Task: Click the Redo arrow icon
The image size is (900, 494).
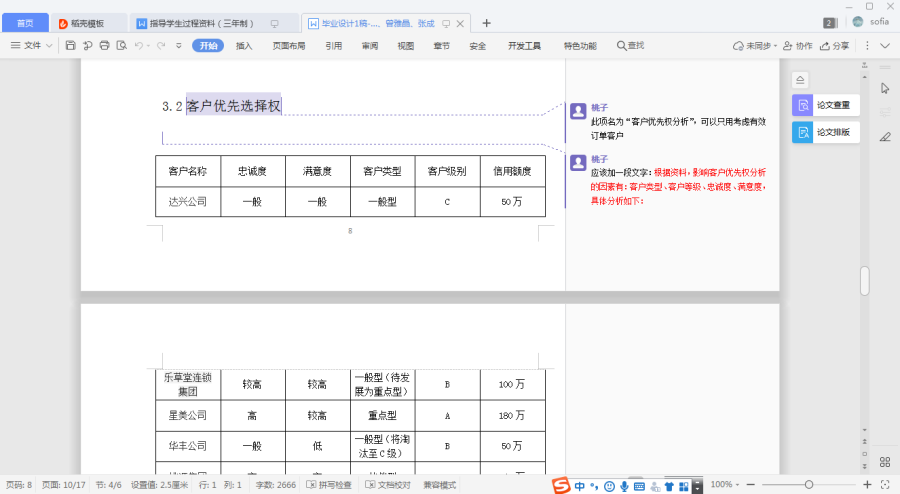Action: (161, 45)
